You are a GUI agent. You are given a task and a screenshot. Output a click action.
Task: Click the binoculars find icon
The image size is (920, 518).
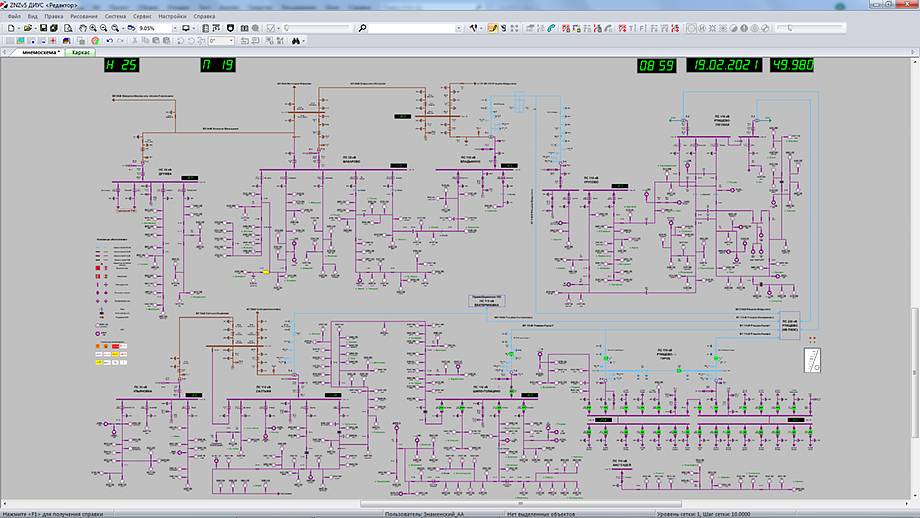tap(295, 41)
